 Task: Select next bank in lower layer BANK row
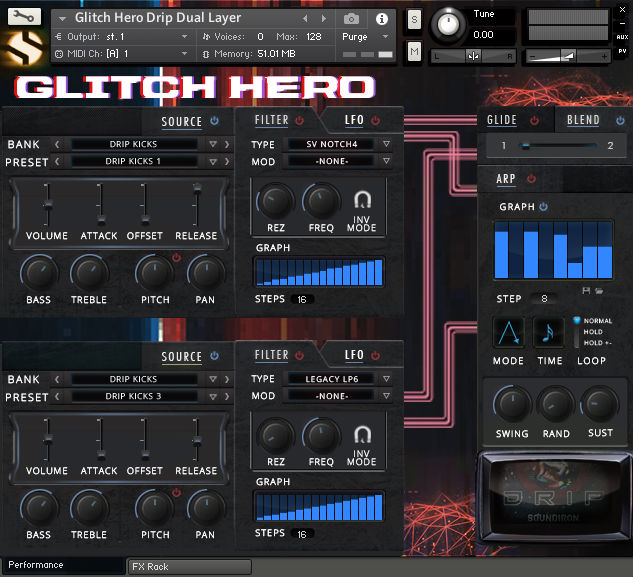[227, 379]
